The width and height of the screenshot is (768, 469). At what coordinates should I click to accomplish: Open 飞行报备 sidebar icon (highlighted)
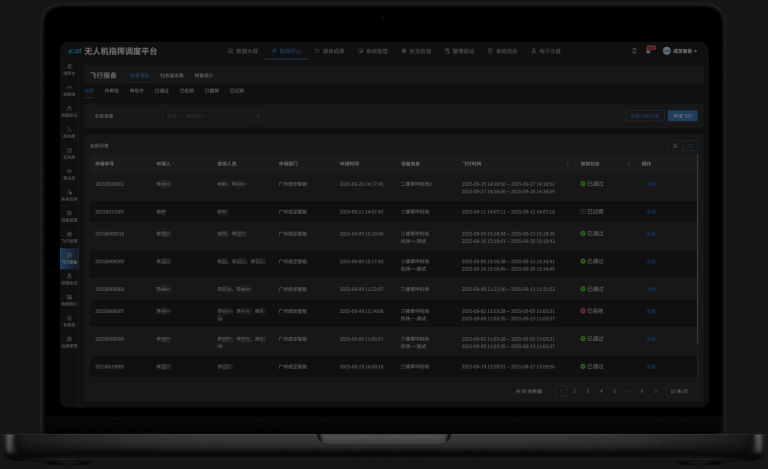[69, 258]
